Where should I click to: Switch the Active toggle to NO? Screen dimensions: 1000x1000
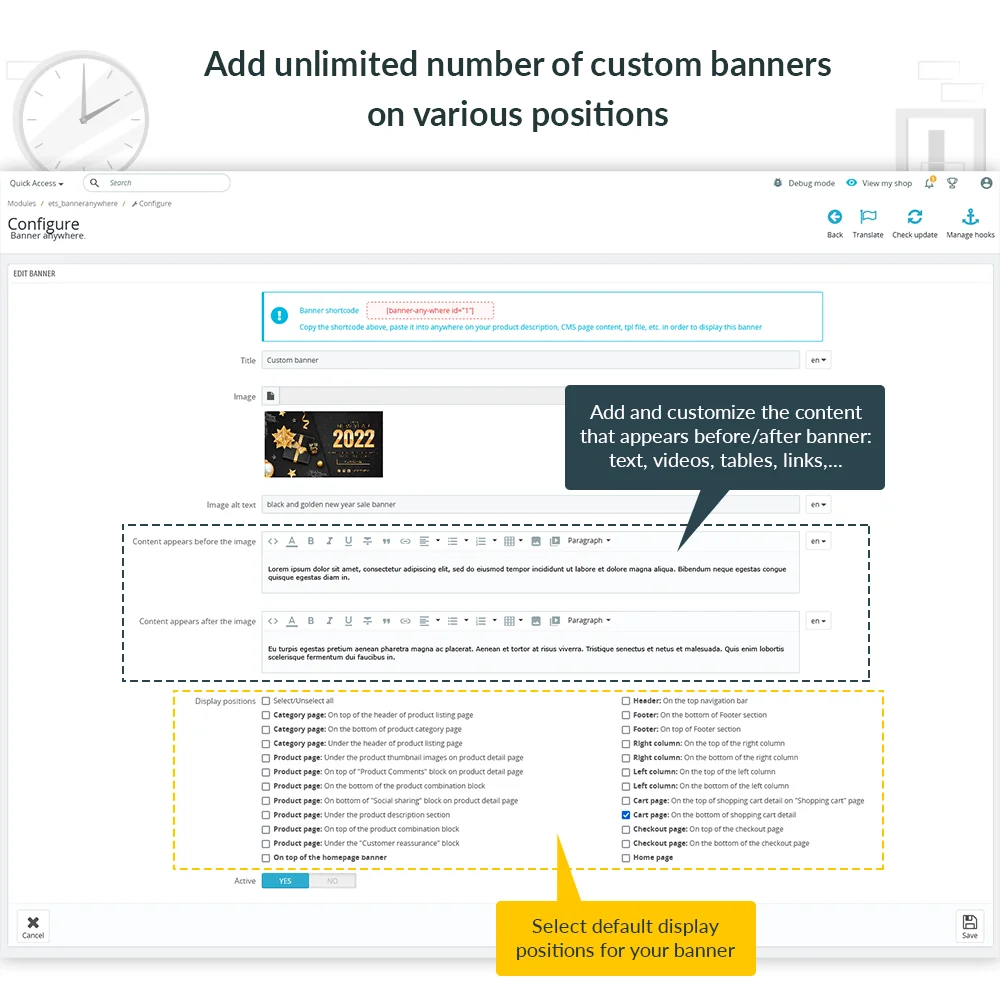coord(332,881)
